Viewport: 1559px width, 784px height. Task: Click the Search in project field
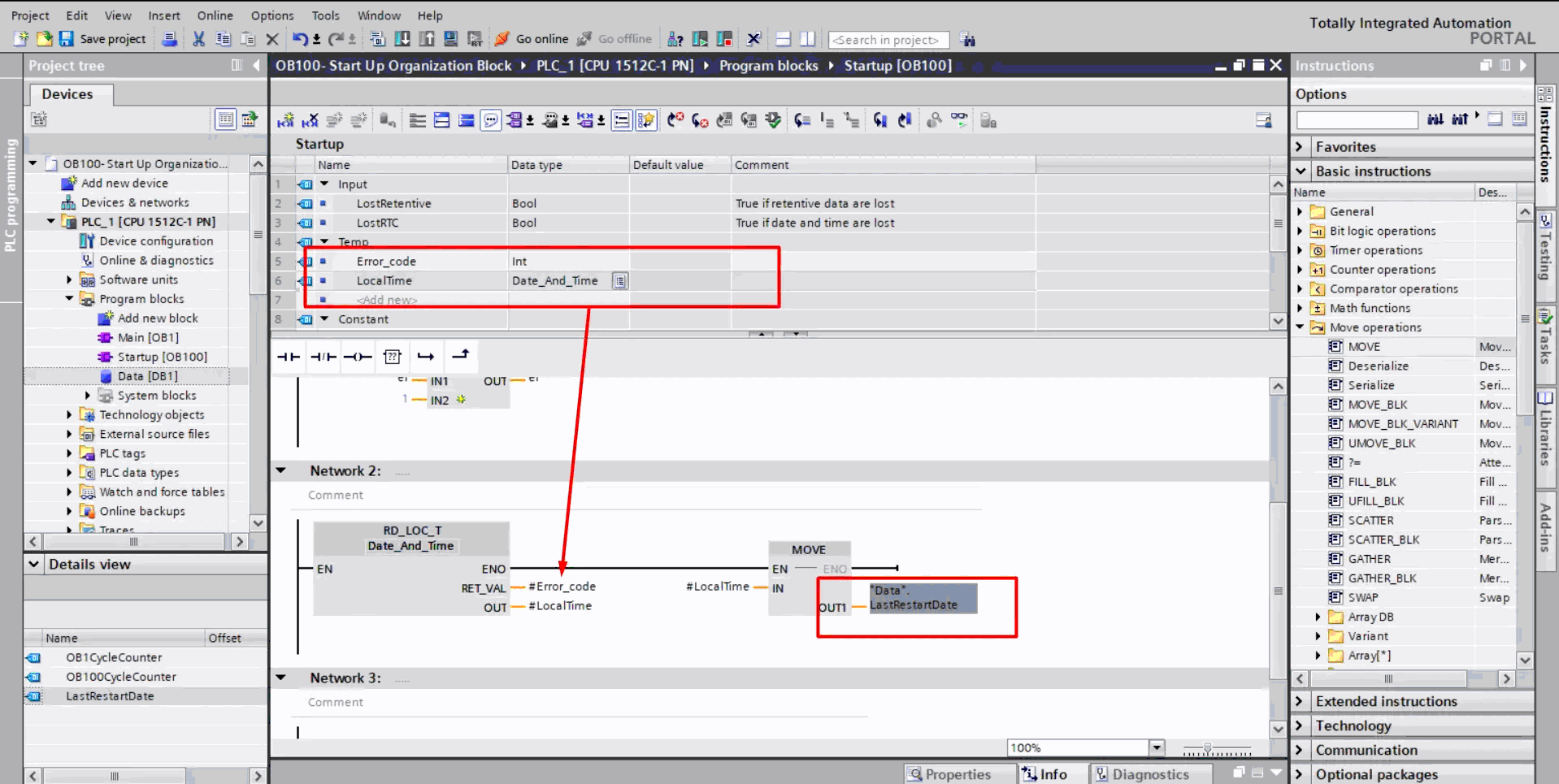click(x=889, y=39)
